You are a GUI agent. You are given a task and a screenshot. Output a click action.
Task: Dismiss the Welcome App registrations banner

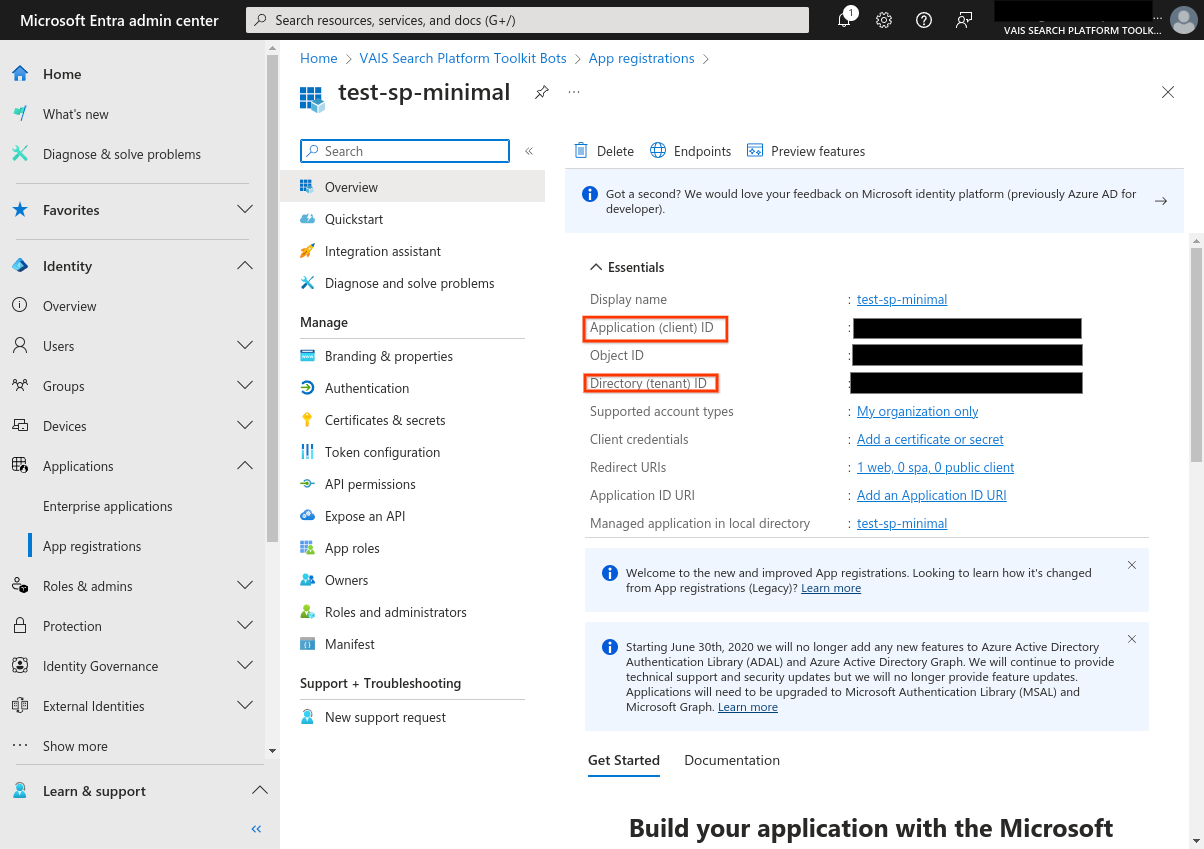click(1132, 565)
